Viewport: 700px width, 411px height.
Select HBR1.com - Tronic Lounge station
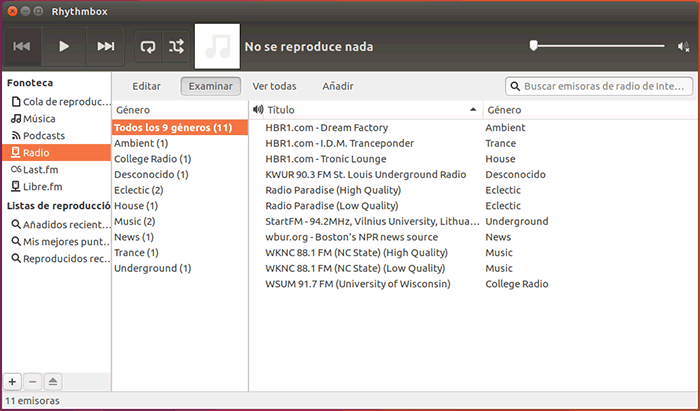[473, 159]
